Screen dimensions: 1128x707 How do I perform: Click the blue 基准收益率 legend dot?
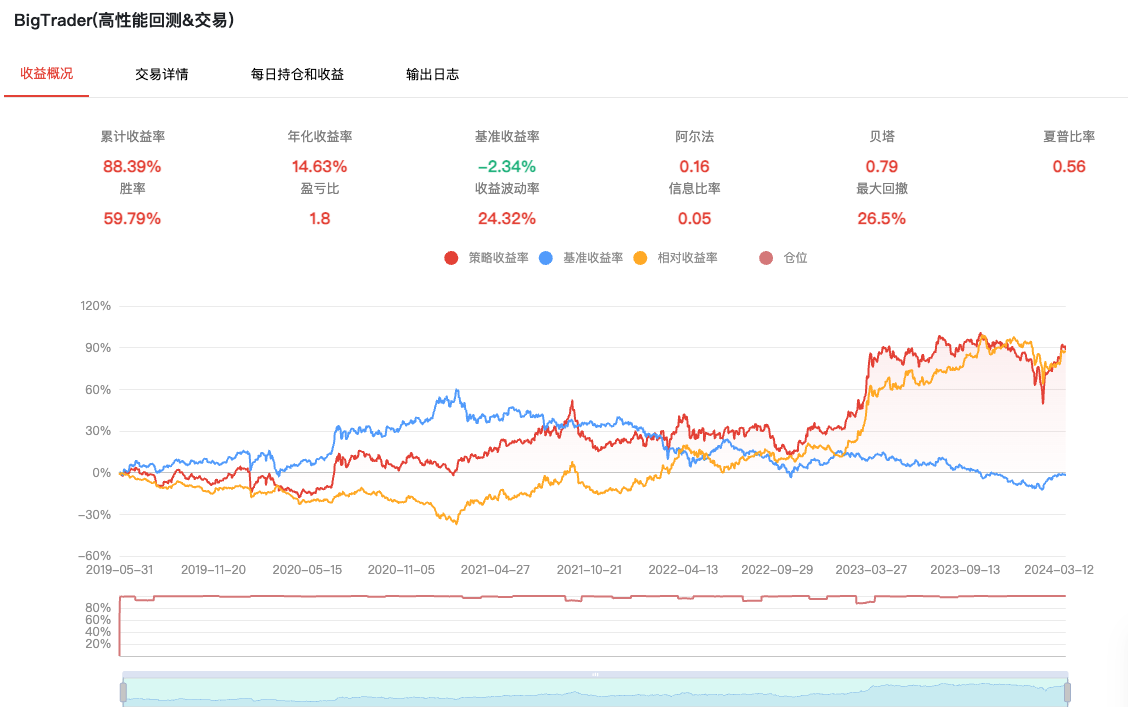pos(546,258)
